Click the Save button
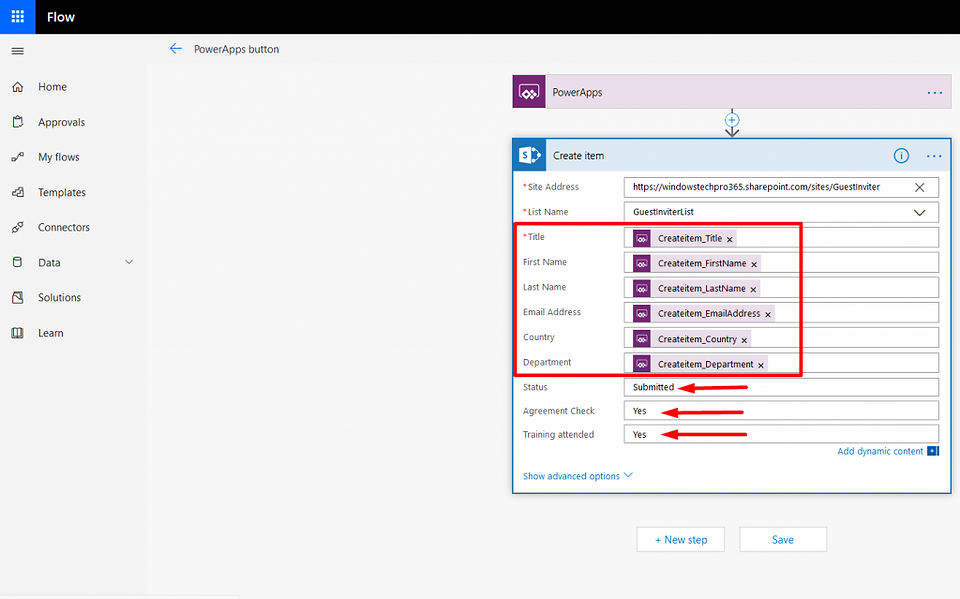 (782, 540)
